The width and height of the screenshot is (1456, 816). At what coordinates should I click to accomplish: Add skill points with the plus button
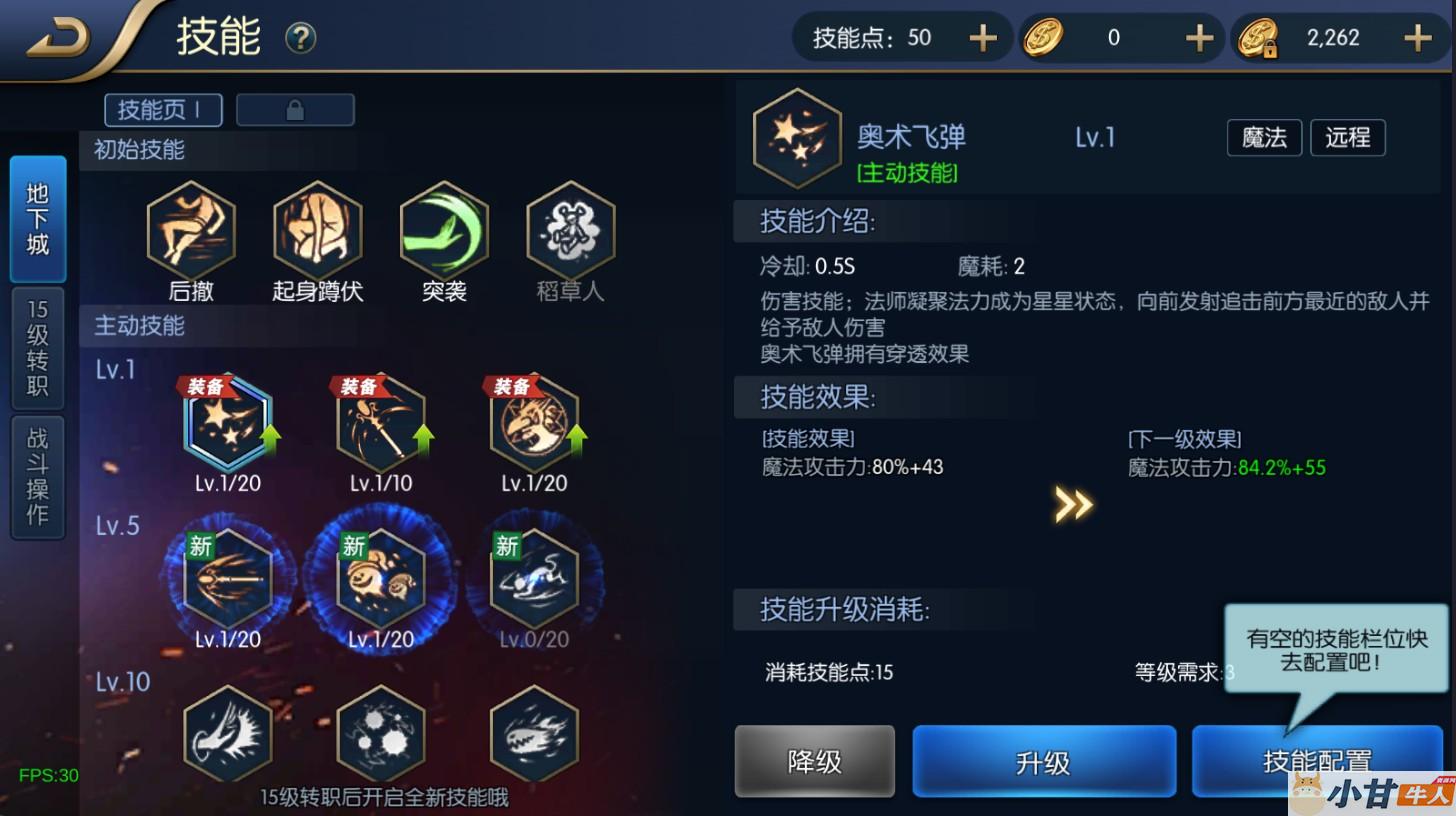[983, 38]
